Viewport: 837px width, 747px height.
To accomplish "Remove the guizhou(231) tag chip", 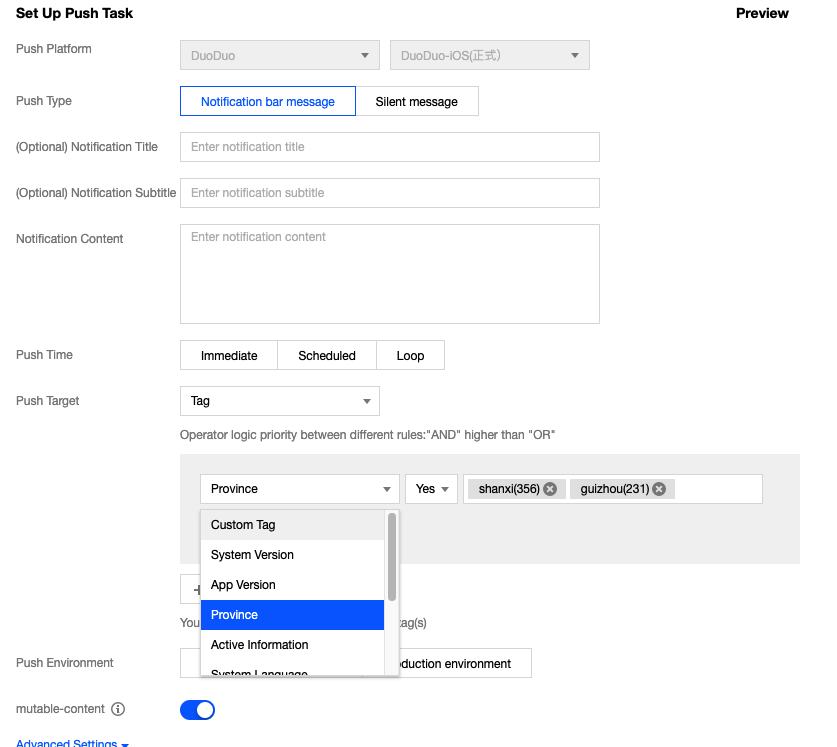I will 659,489.
